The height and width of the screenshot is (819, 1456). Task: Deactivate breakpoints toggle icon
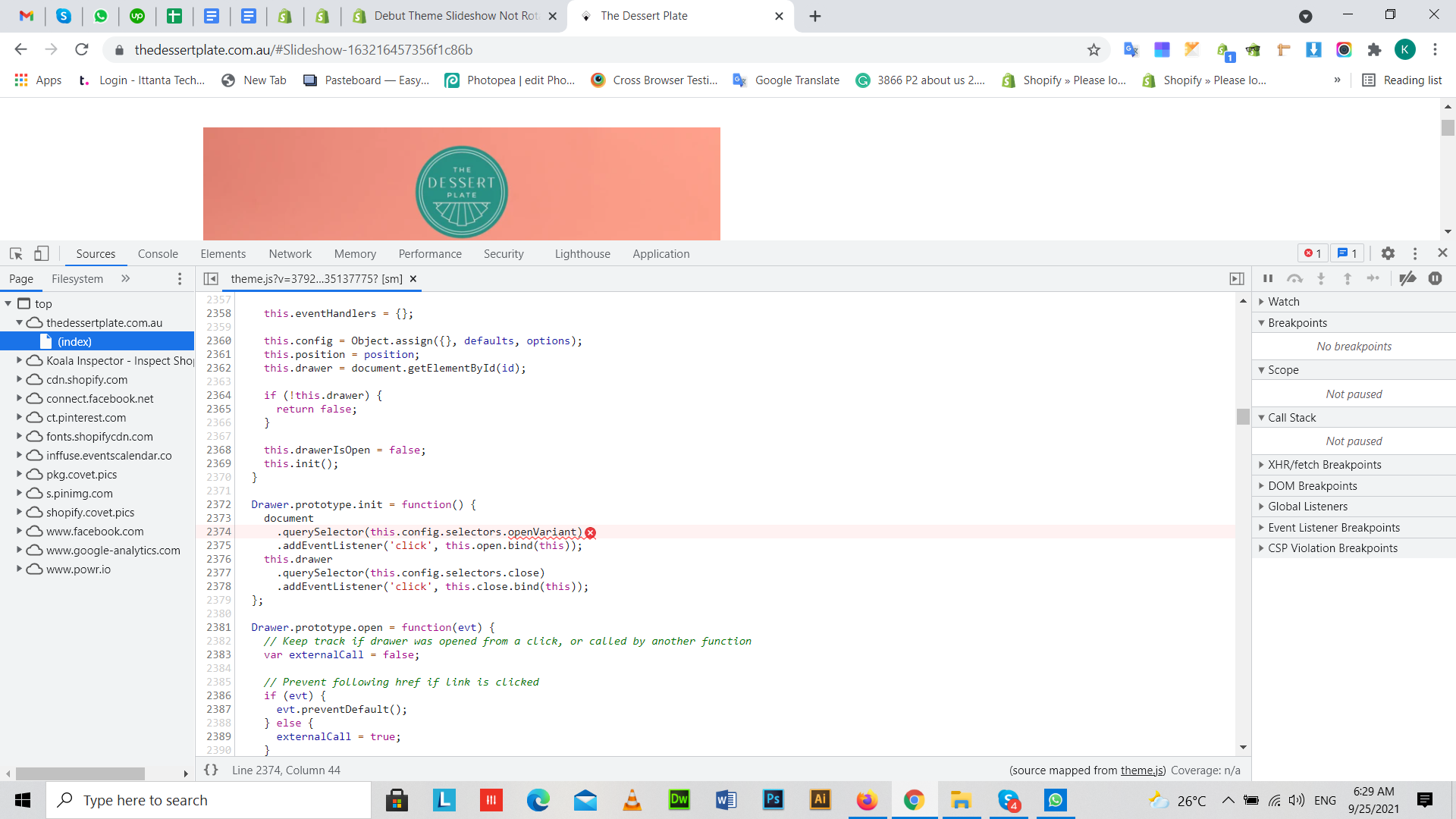pyautogui.click(x=1407, y=278)
